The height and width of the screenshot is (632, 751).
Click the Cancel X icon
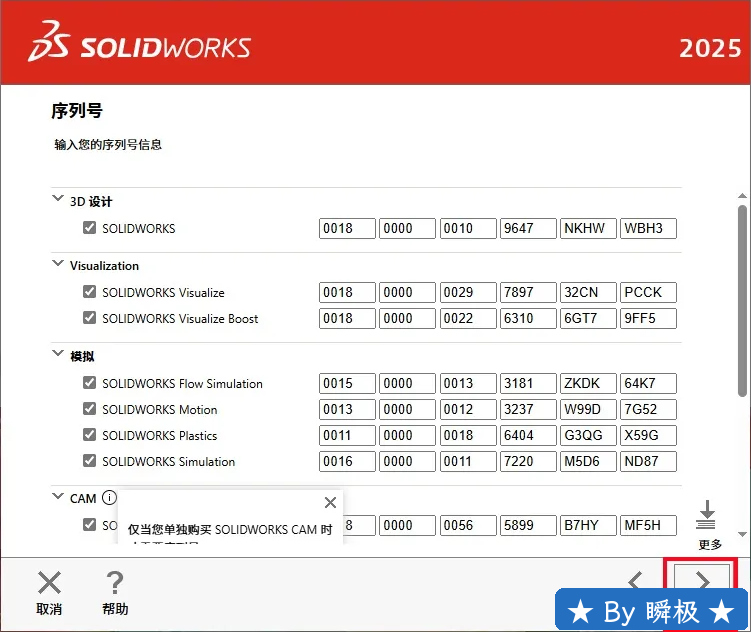[x=49, y=582]
